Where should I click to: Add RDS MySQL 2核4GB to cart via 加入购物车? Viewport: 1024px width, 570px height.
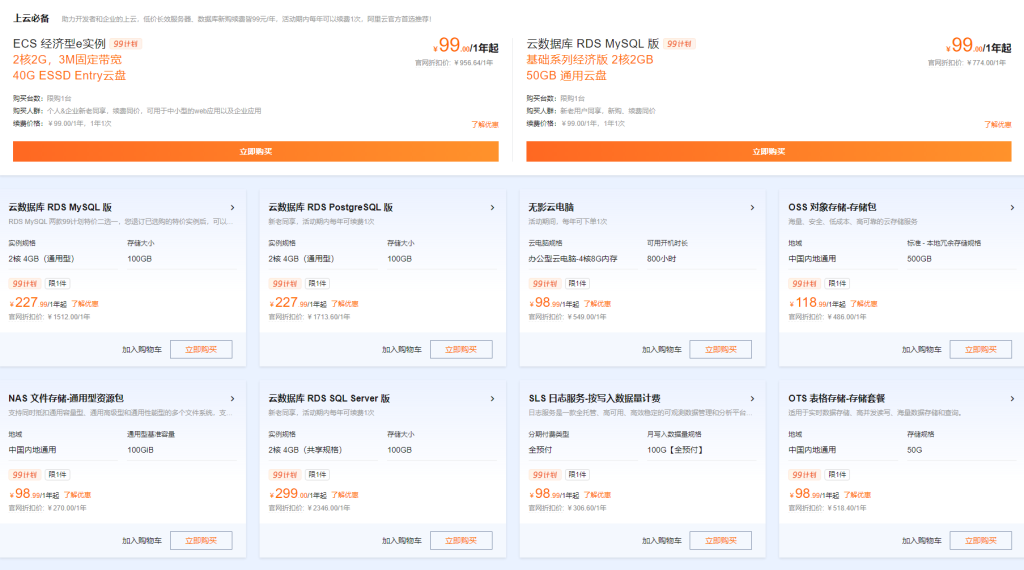point(142,350)
